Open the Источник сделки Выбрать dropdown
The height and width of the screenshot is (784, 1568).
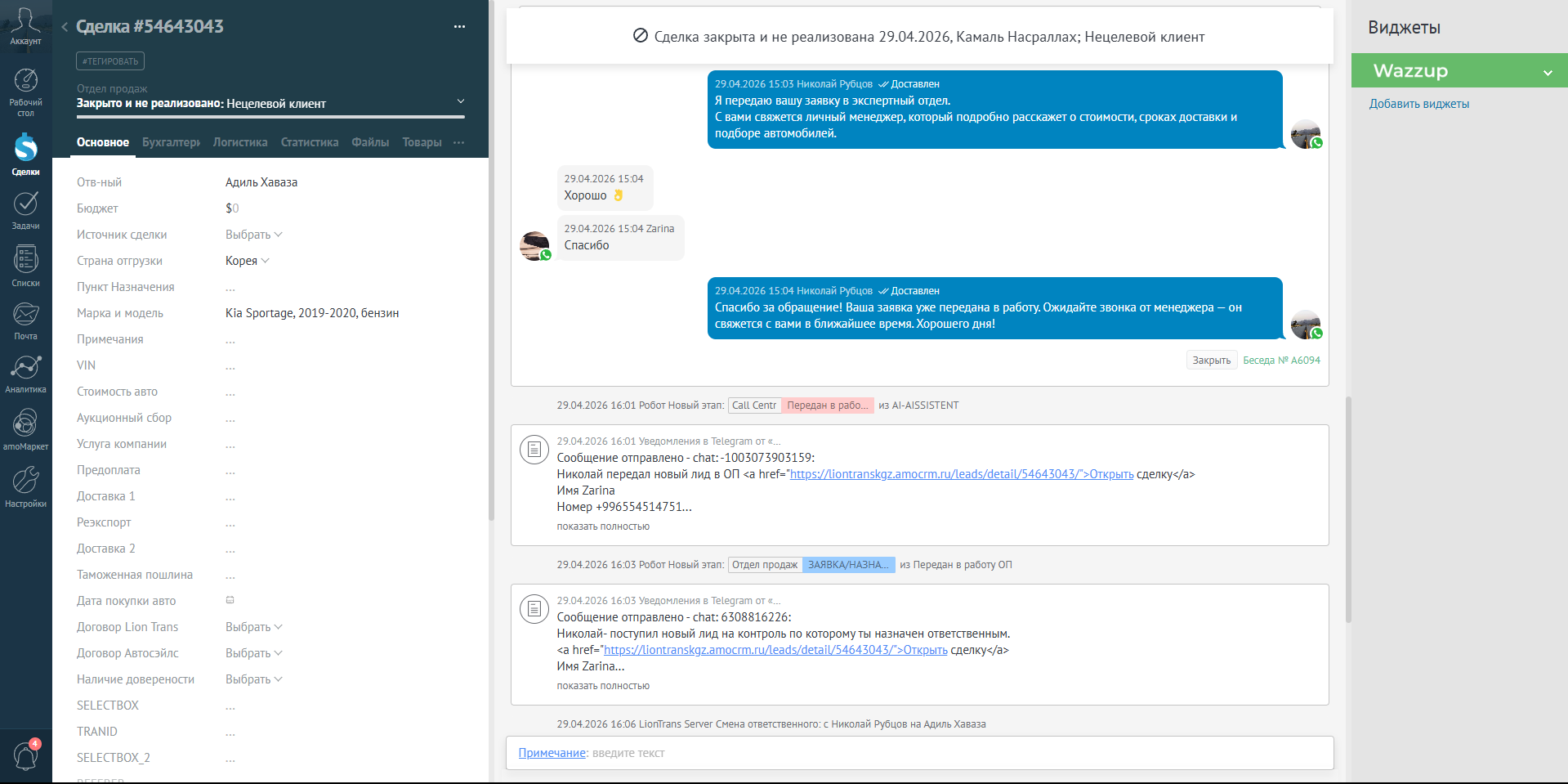coord(254,235)
